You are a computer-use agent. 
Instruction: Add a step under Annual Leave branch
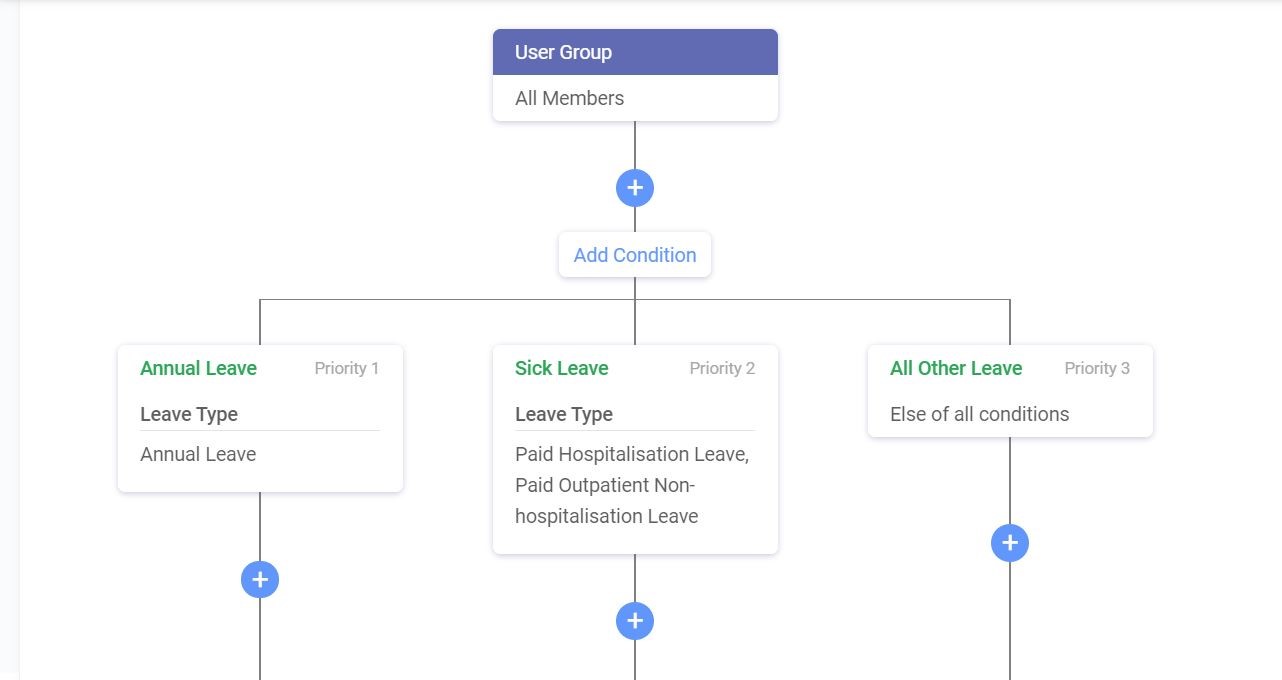pyautogui.click(x=260, y=579)
